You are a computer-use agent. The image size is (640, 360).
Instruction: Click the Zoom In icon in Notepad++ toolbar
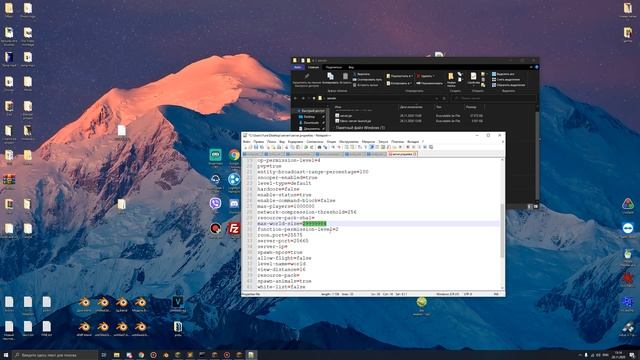333,147
